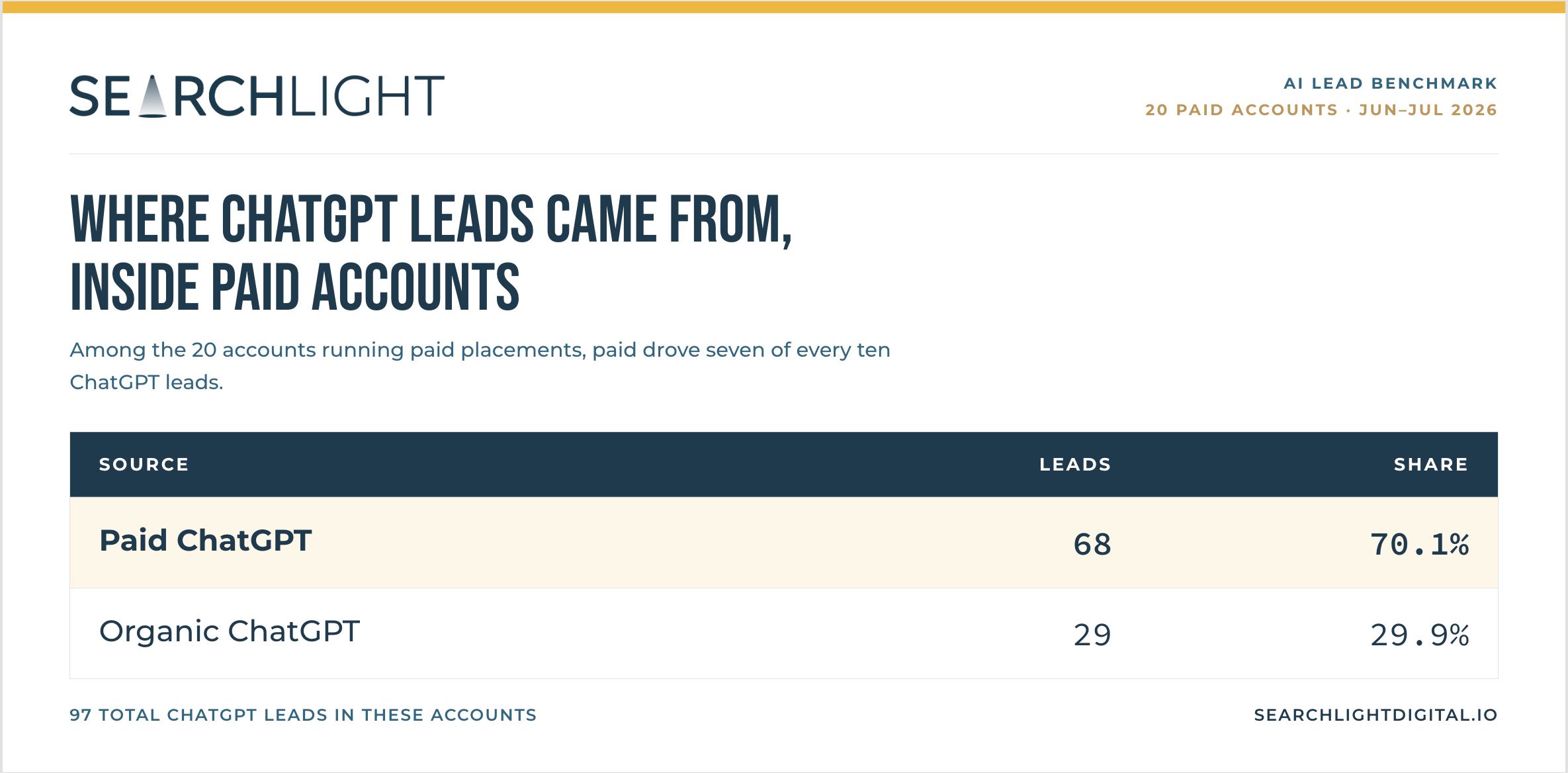Viewport: 1568px width, 773px height.
Task: Click the 68 leads value
Action: point(1092,544)
